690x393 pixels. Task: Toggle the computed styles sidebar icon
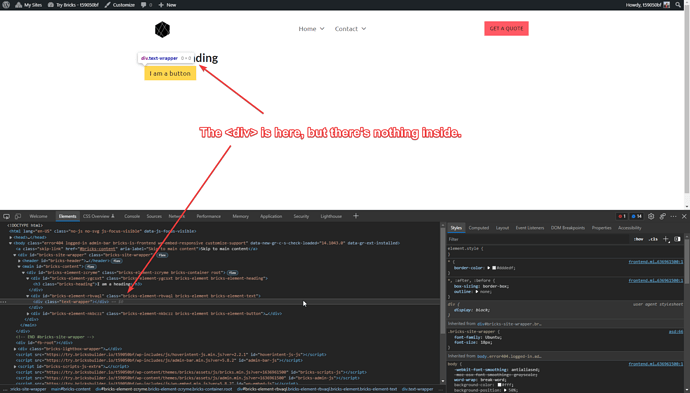click(677, 239)
